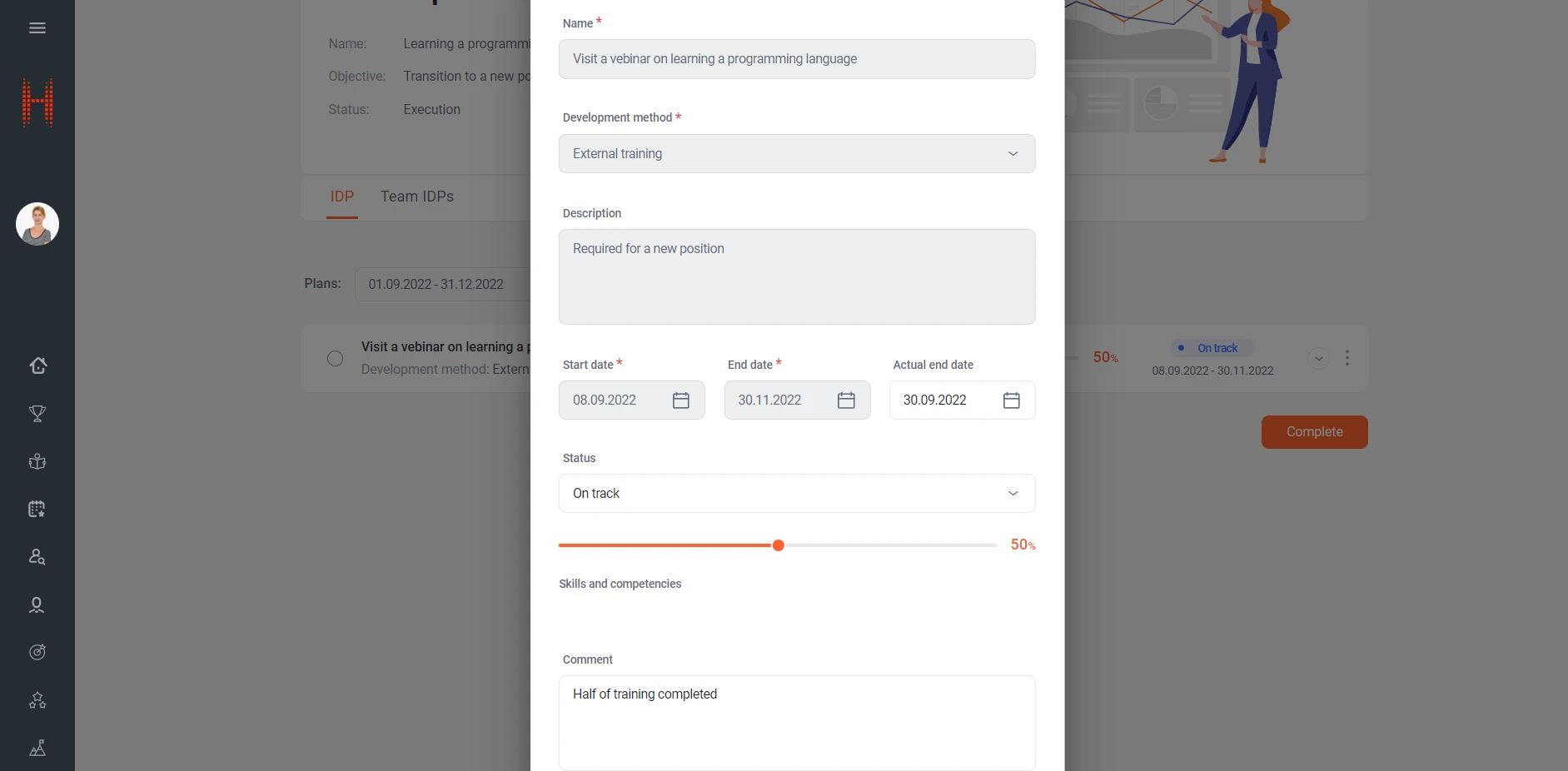The image size is (1568, 771).
Task: Open the trophy achievements icon
Action: [37, 414]
